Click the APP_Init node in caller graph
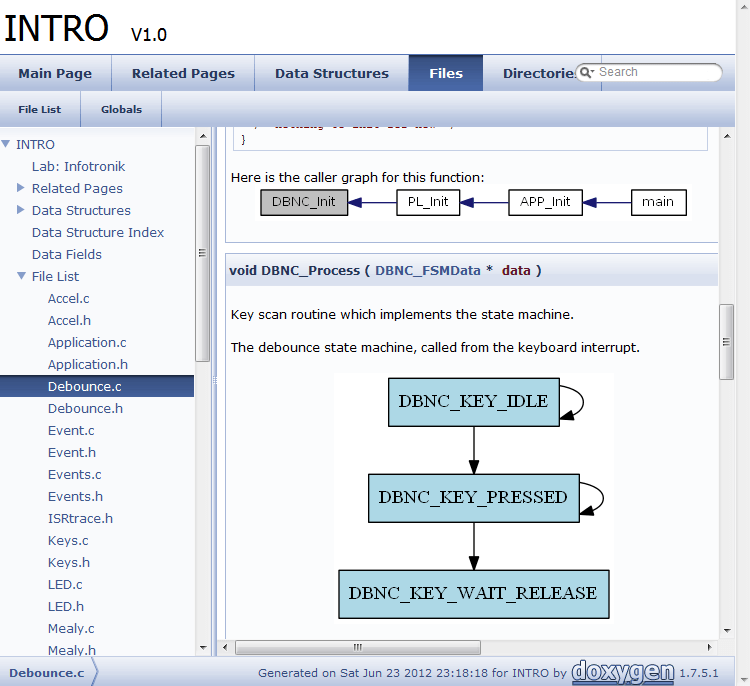Image resolution: width=750 pixels, height=686 pixels. point(545,202)
